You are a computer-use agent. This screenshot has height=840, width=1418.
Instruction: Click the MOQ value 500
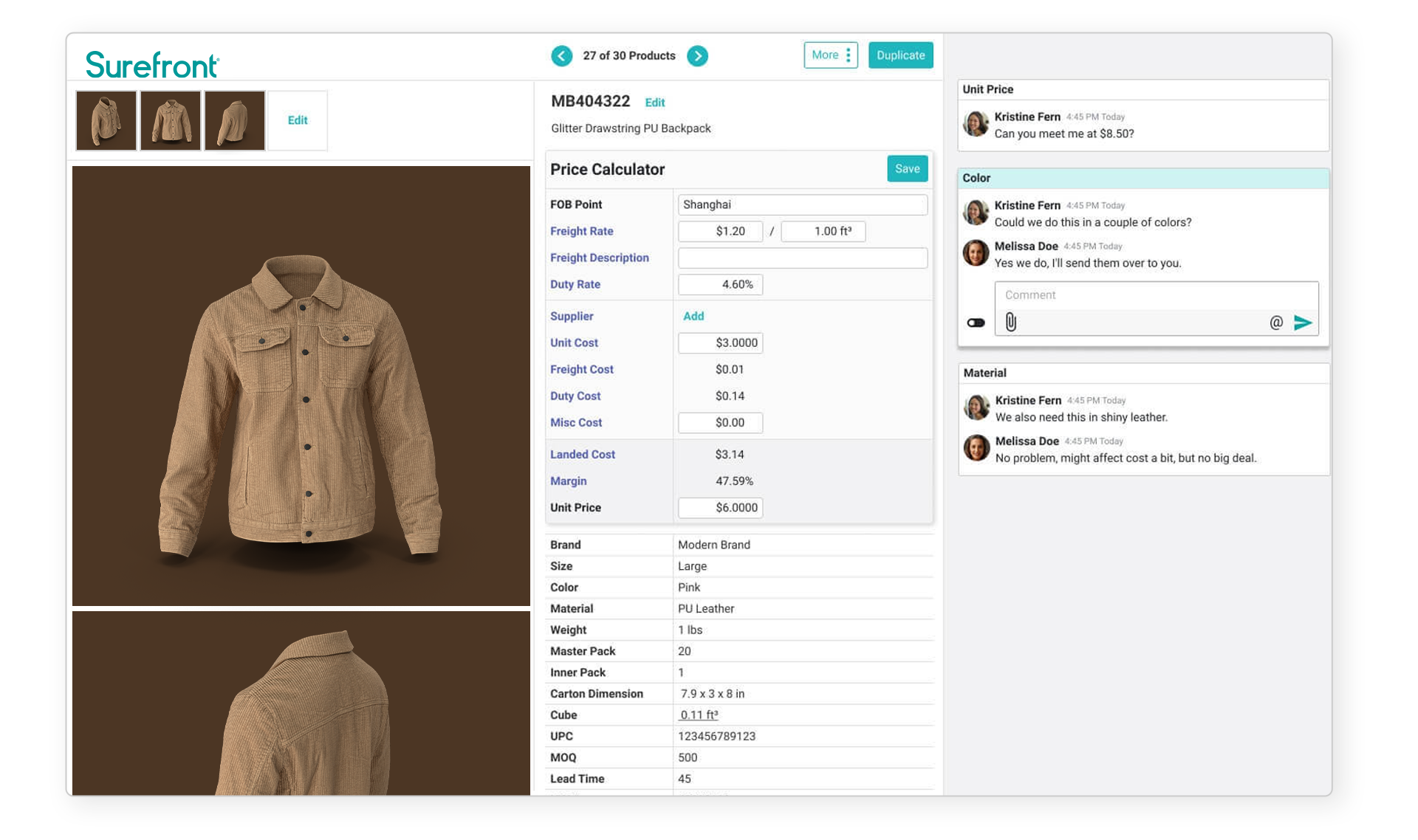coord(688,757)
